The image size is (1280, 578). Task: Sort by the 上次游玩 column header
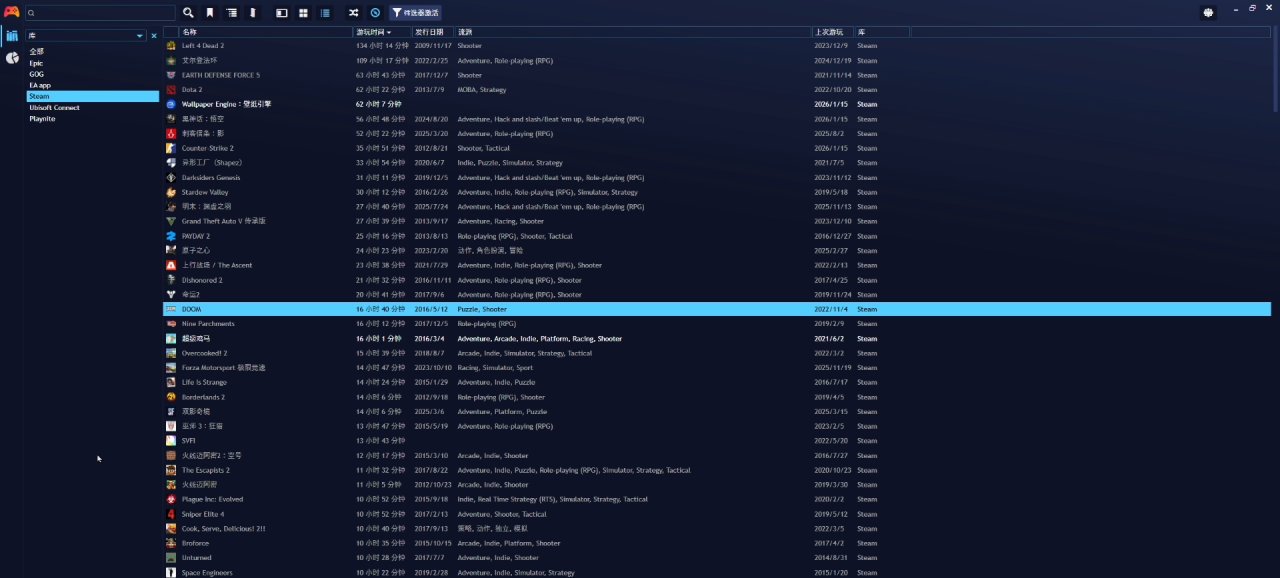point(833,32)
